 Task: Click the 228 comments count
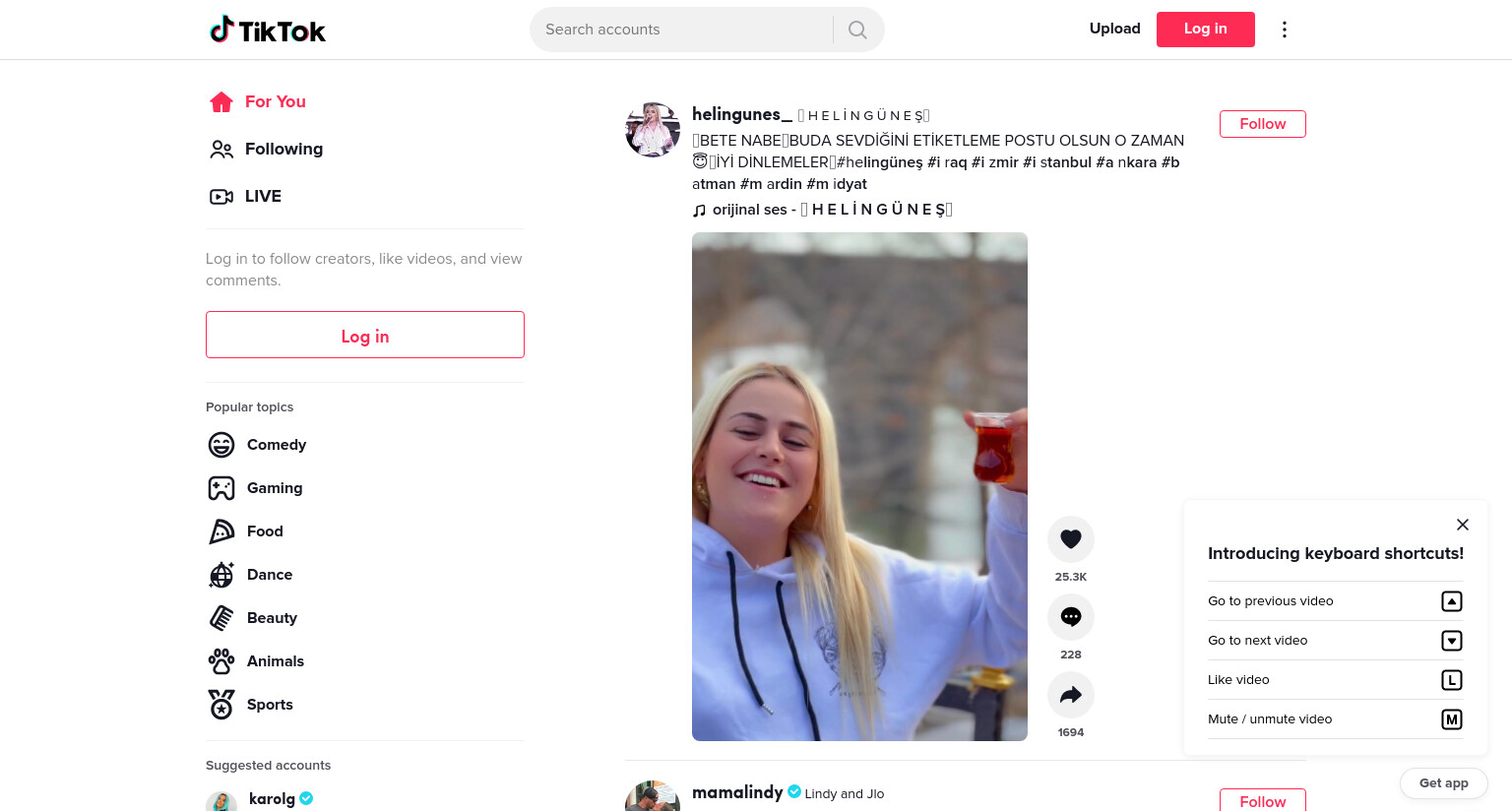tap(1071, 655)
